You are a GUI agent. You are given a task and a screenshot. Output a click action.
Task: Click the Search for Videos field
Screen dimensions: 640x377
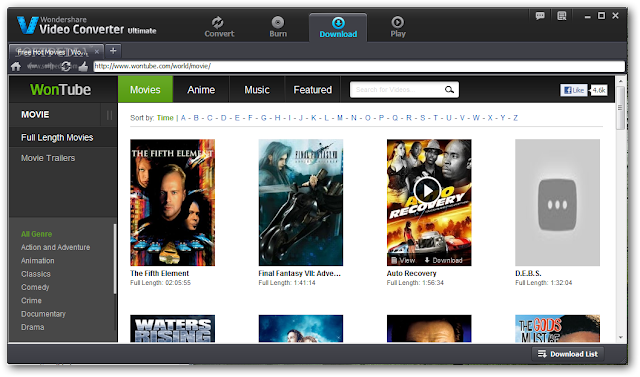click(398, 90)
